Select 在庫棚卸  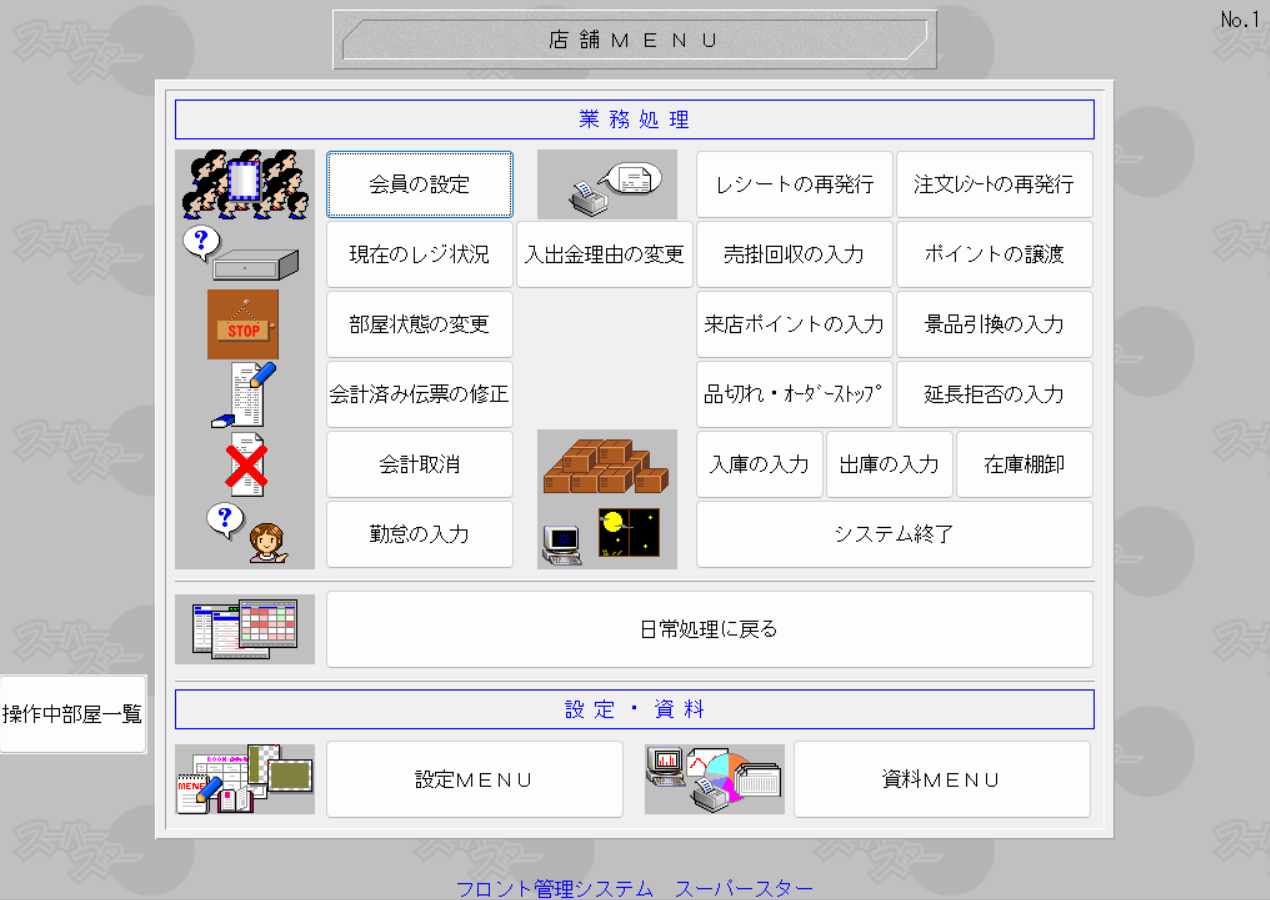click(x=1025, y=464)
